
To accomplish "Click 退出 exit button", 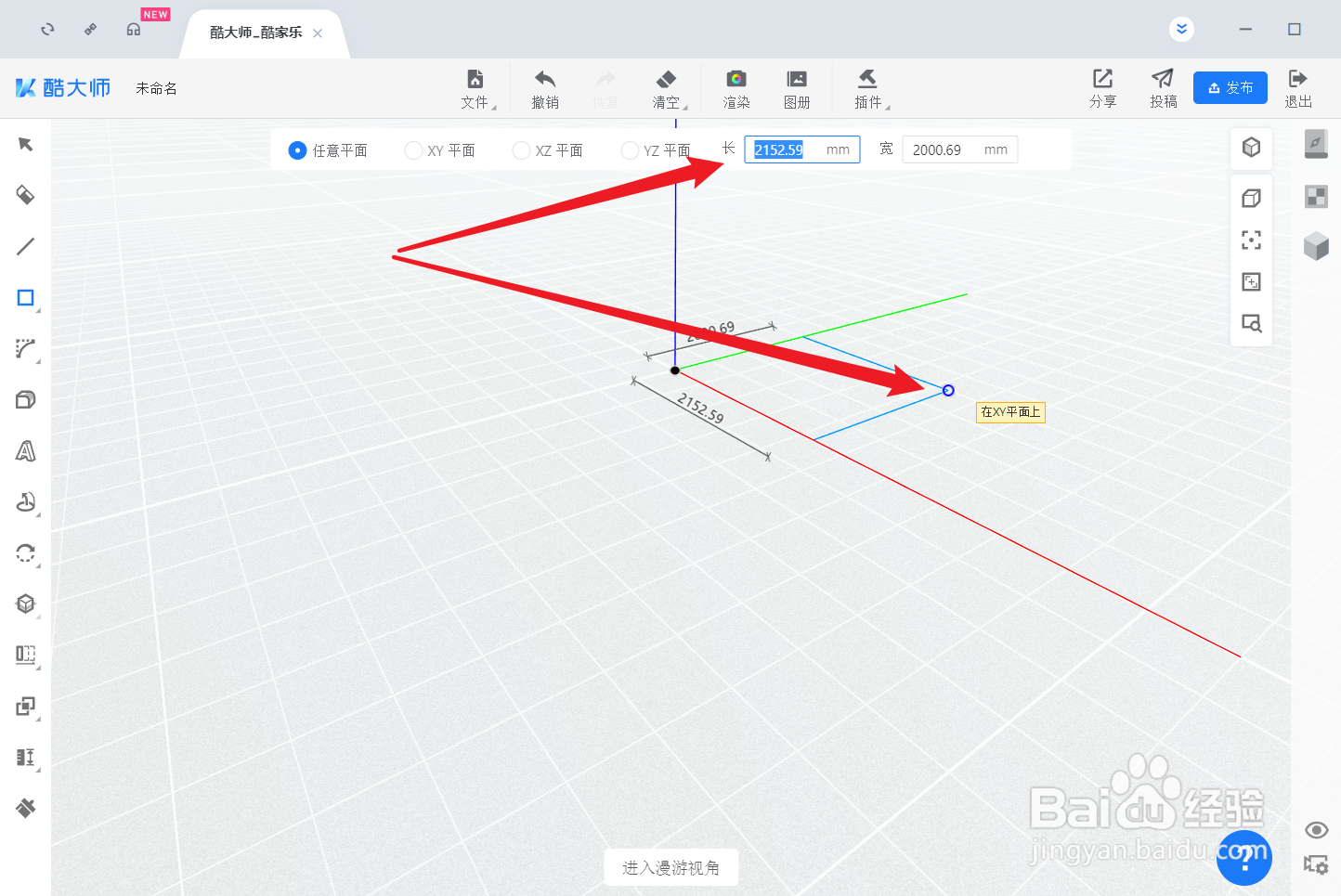I will (x=1298, y=89).
